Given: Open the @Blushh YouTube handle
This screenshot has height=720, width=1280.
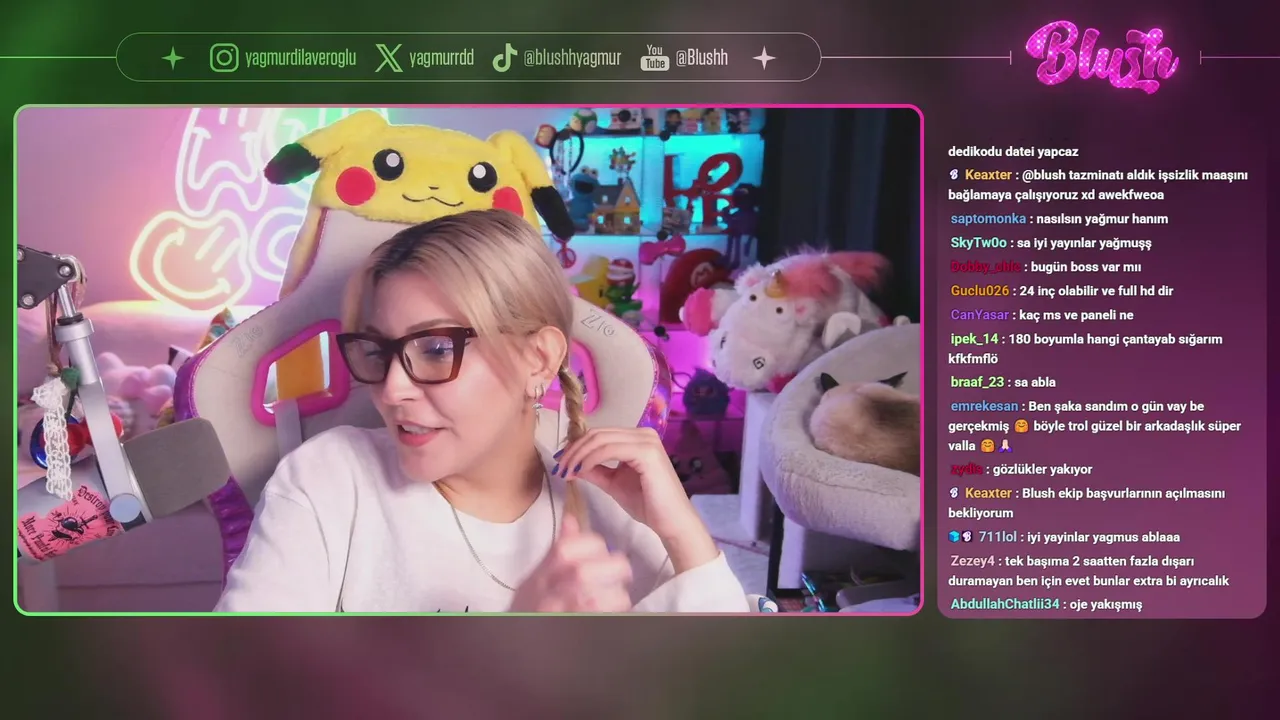Looking at the screenshot, I should click(x=701, y=58).
